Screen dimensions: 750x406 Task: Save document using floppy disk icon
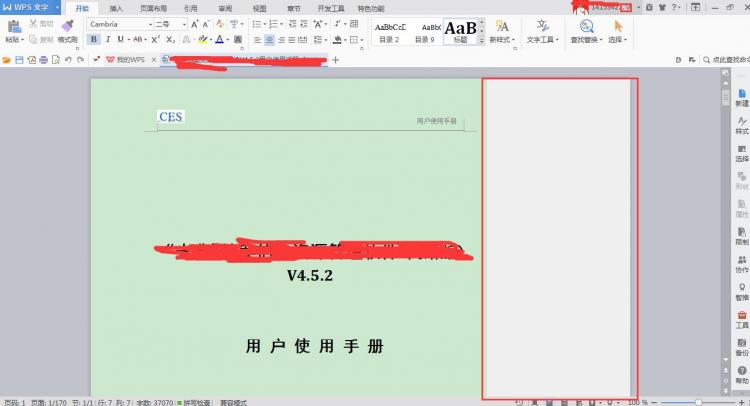tap(19, 60)
